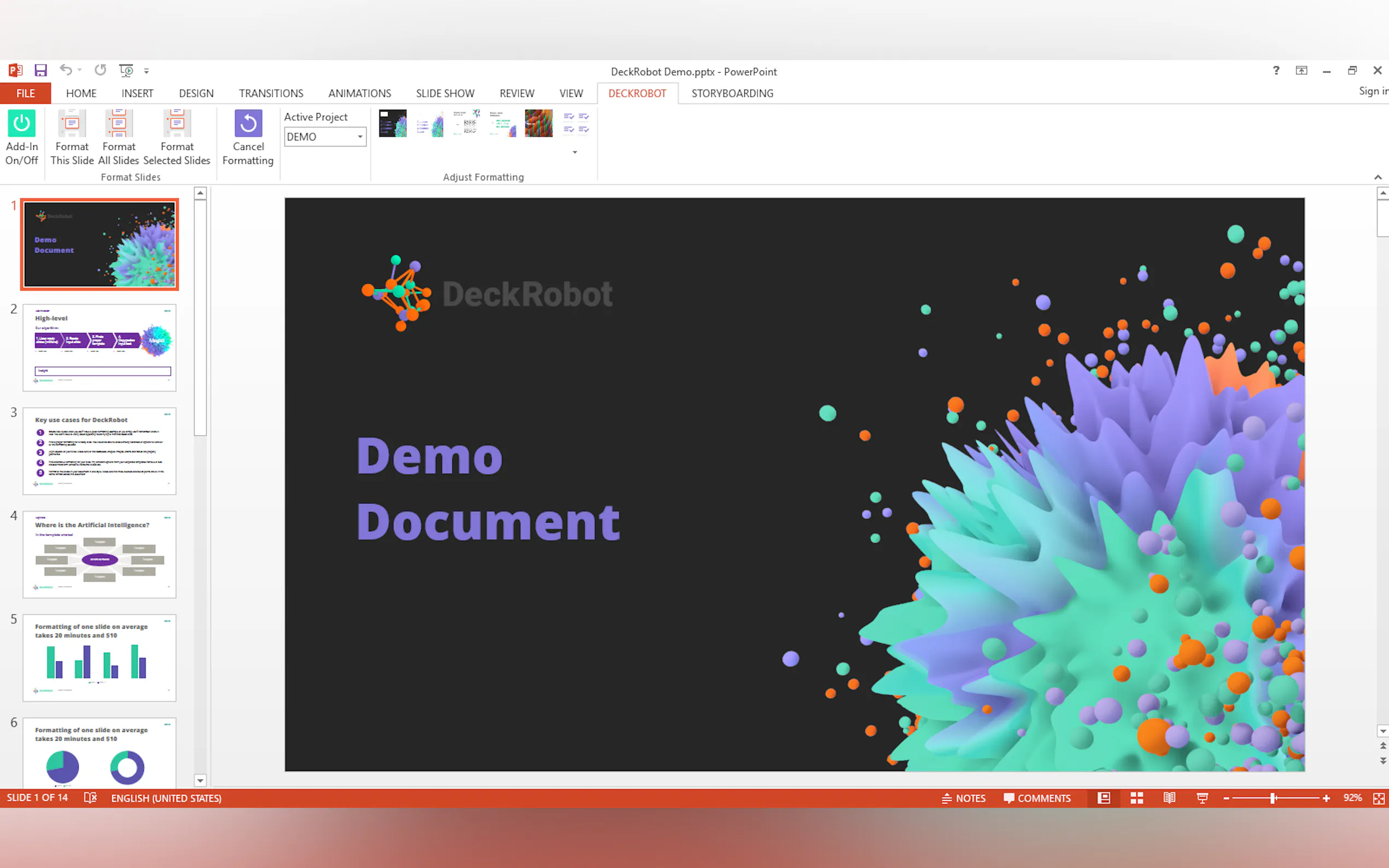Image resolution: width=1389 pixels, height=868 pixels.
Task: Click the Cancel Formatting icon
Action: click(248, 124)
